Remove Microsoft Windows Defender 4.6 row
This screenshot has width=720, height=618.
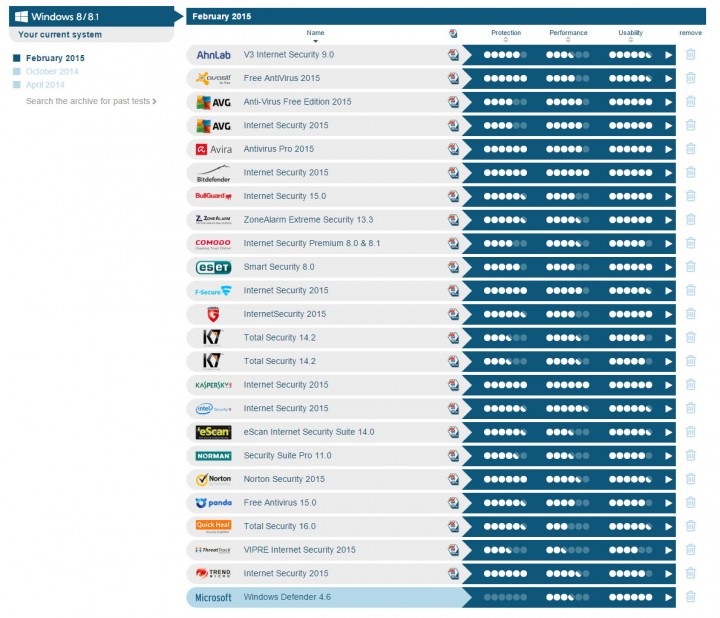tap(690, 597)
